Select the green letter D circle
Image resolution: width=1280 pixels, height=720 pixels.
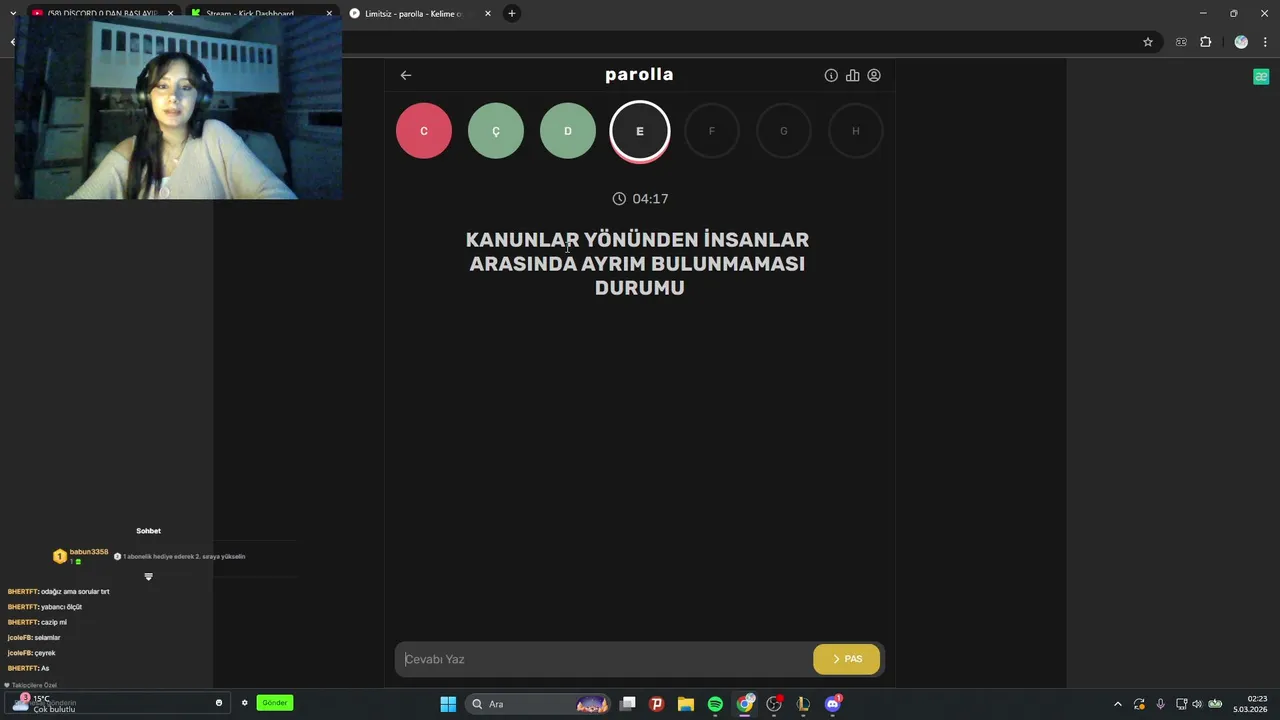coord(568,131)
